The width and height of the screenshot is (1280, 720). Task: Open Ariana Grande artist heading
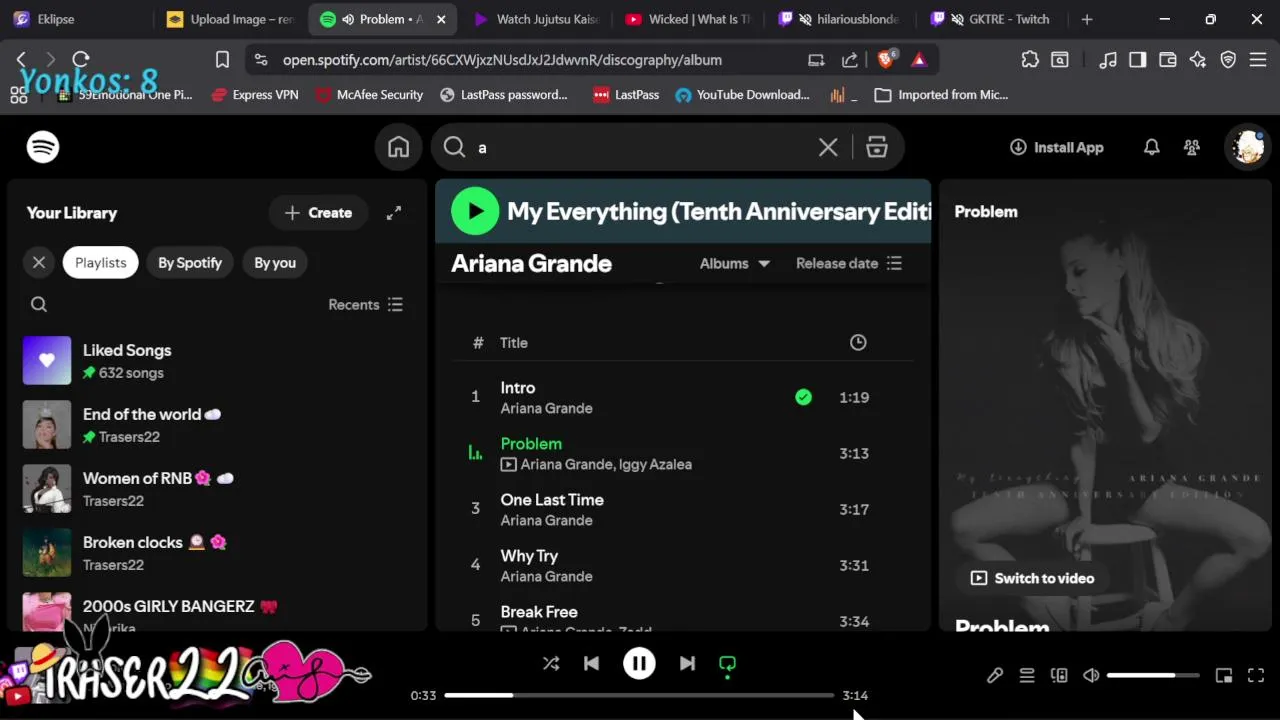click(x=531, y=264)
